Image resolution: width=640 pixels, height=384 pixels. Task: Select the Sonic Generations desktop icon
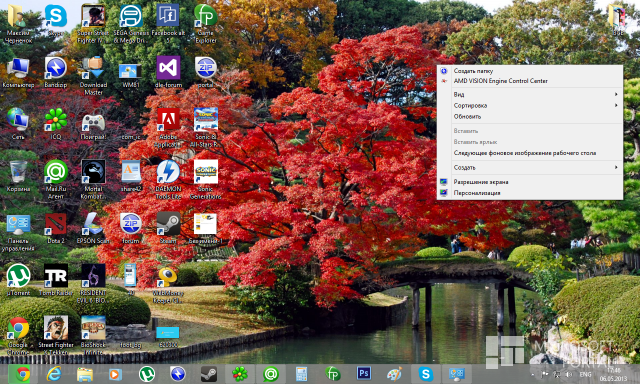pos(206,180)
